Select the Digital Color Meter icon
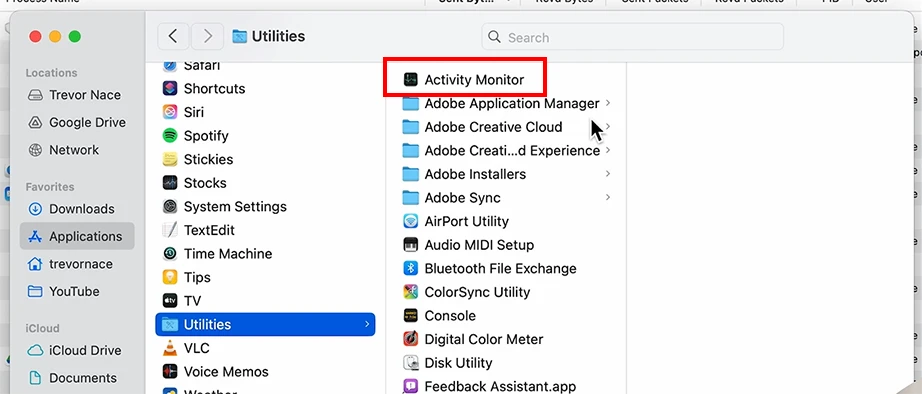The image size is (922, 394). [x=410, y=339]
